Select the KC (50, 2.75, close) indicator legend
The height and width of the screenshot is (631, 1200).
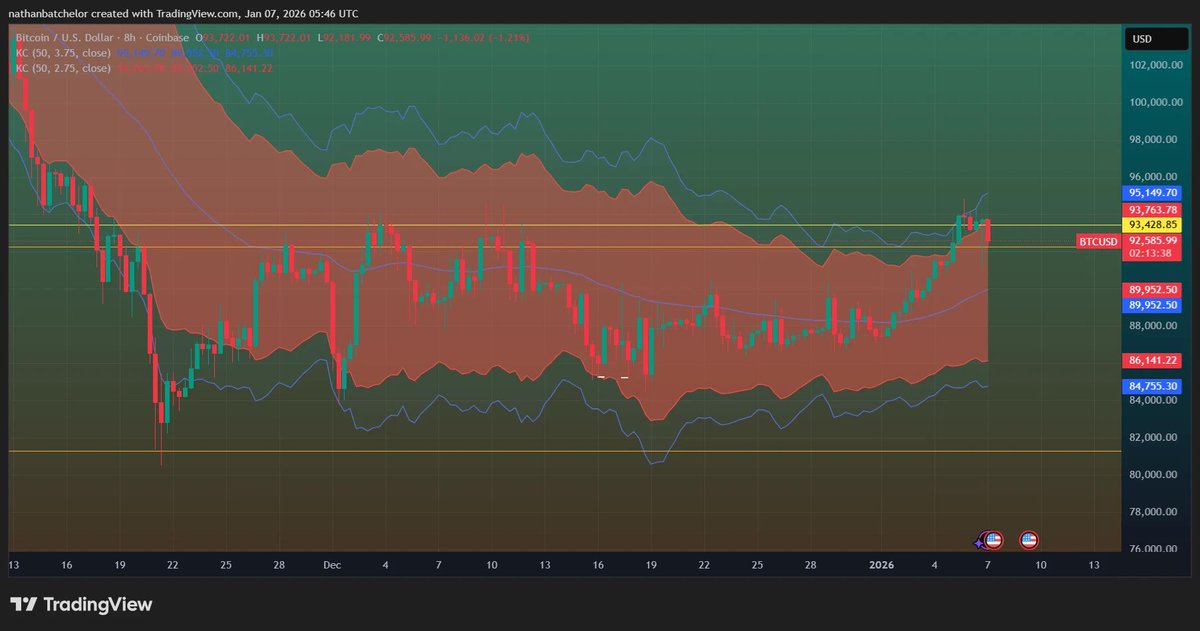pyautogui.click(x=62, y=68)
